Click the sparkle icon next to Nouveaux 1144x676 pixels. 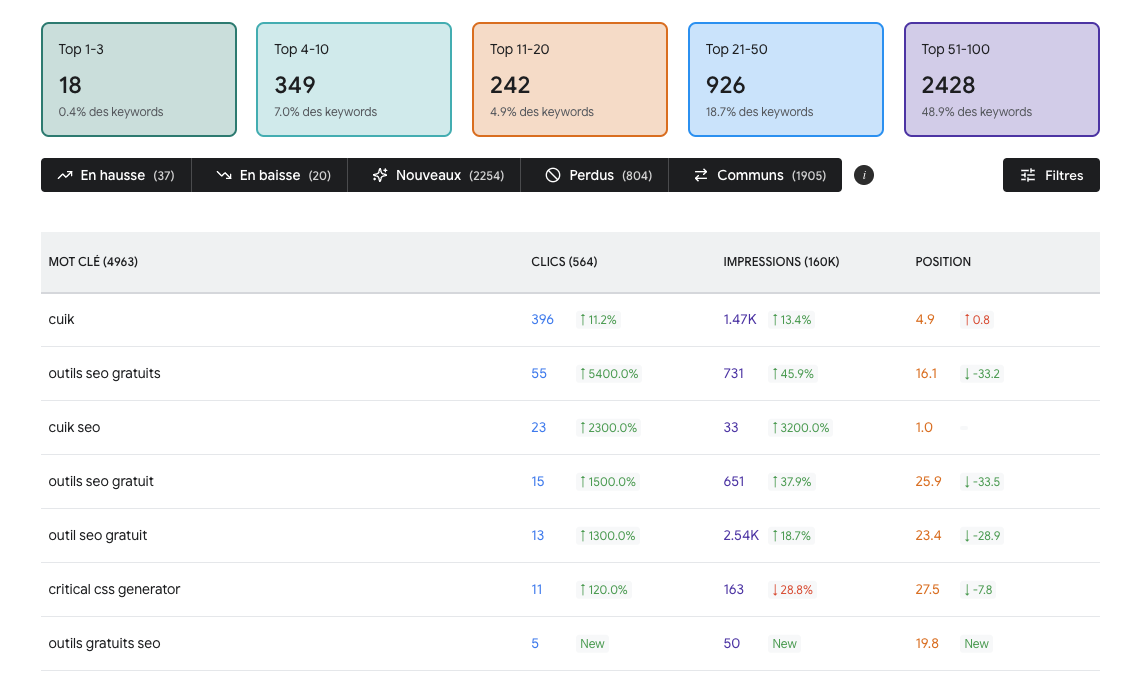point(380,175)
